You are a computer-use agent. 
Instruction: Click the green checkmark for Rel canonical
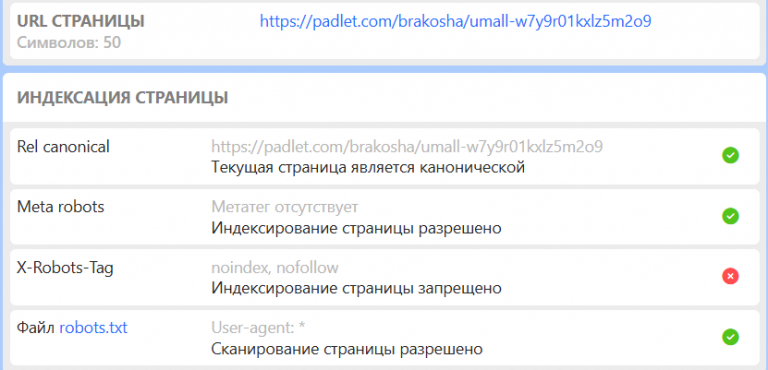[730, 156]
